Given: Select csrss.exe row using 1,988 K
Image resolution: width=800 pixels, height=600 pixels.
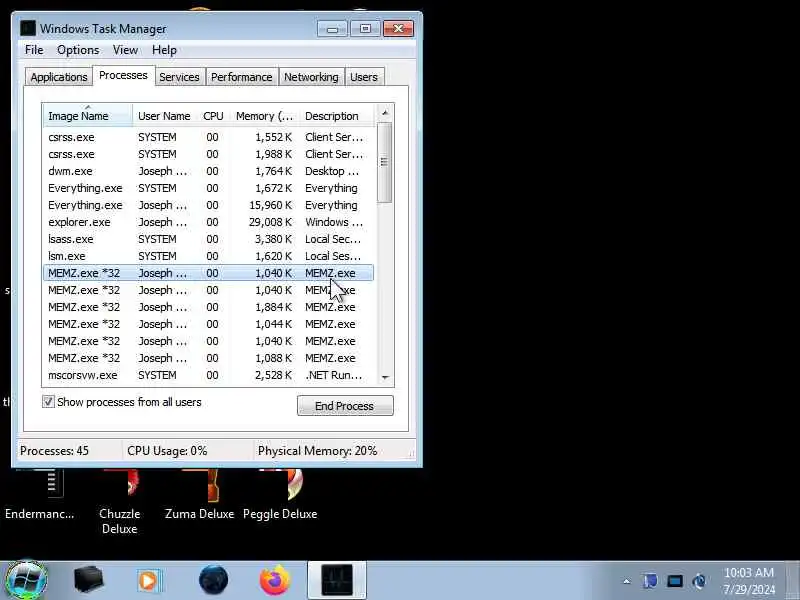Looking at the screenshot, I should tap(209, 154).
